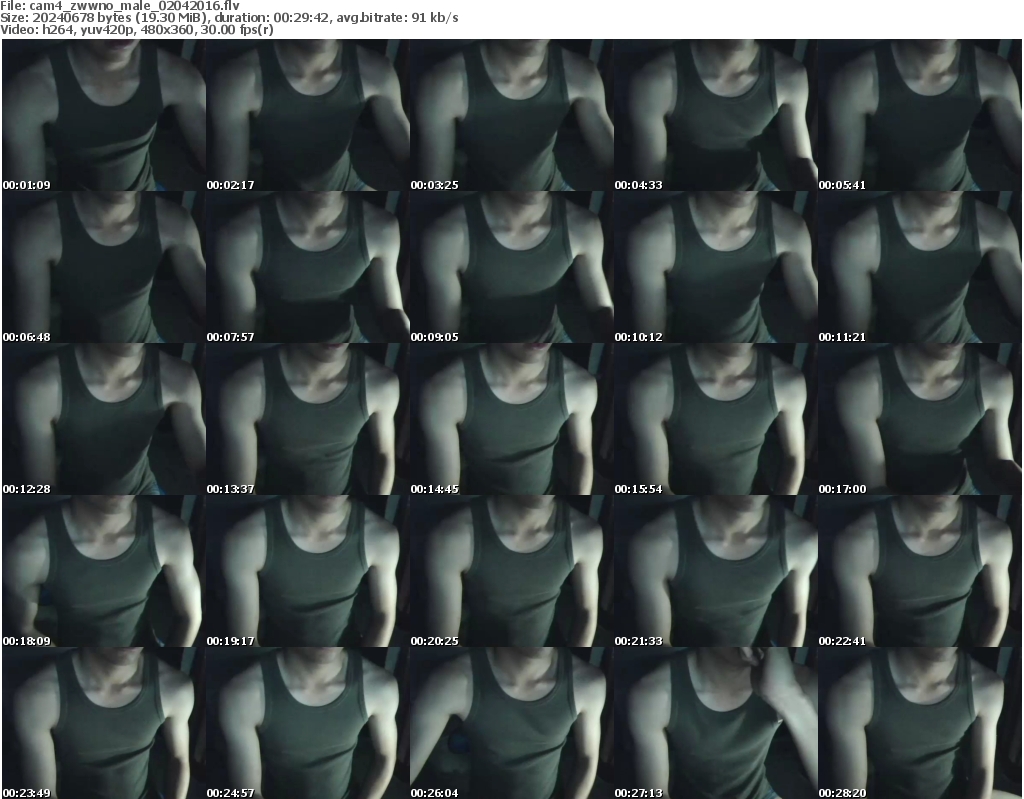Choose the frame marked 00:21:33
Image resolution: width=1024 pixels, height=799 pixels.
coord(716,571)
